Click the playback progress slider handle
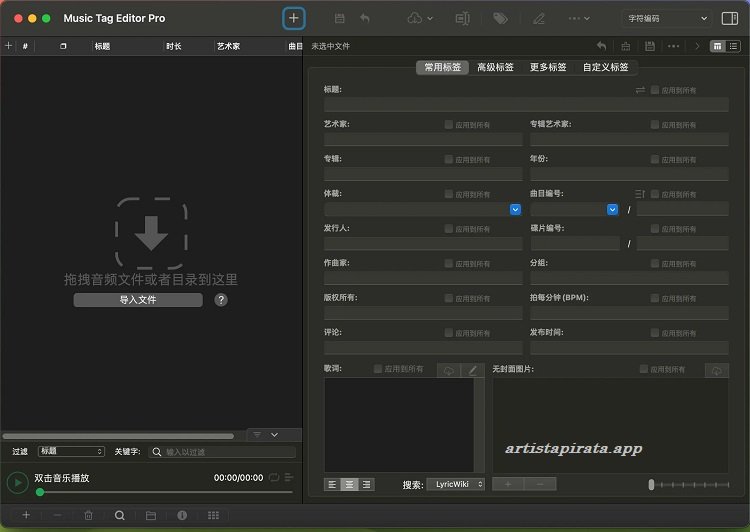 [x=40, y=492]
